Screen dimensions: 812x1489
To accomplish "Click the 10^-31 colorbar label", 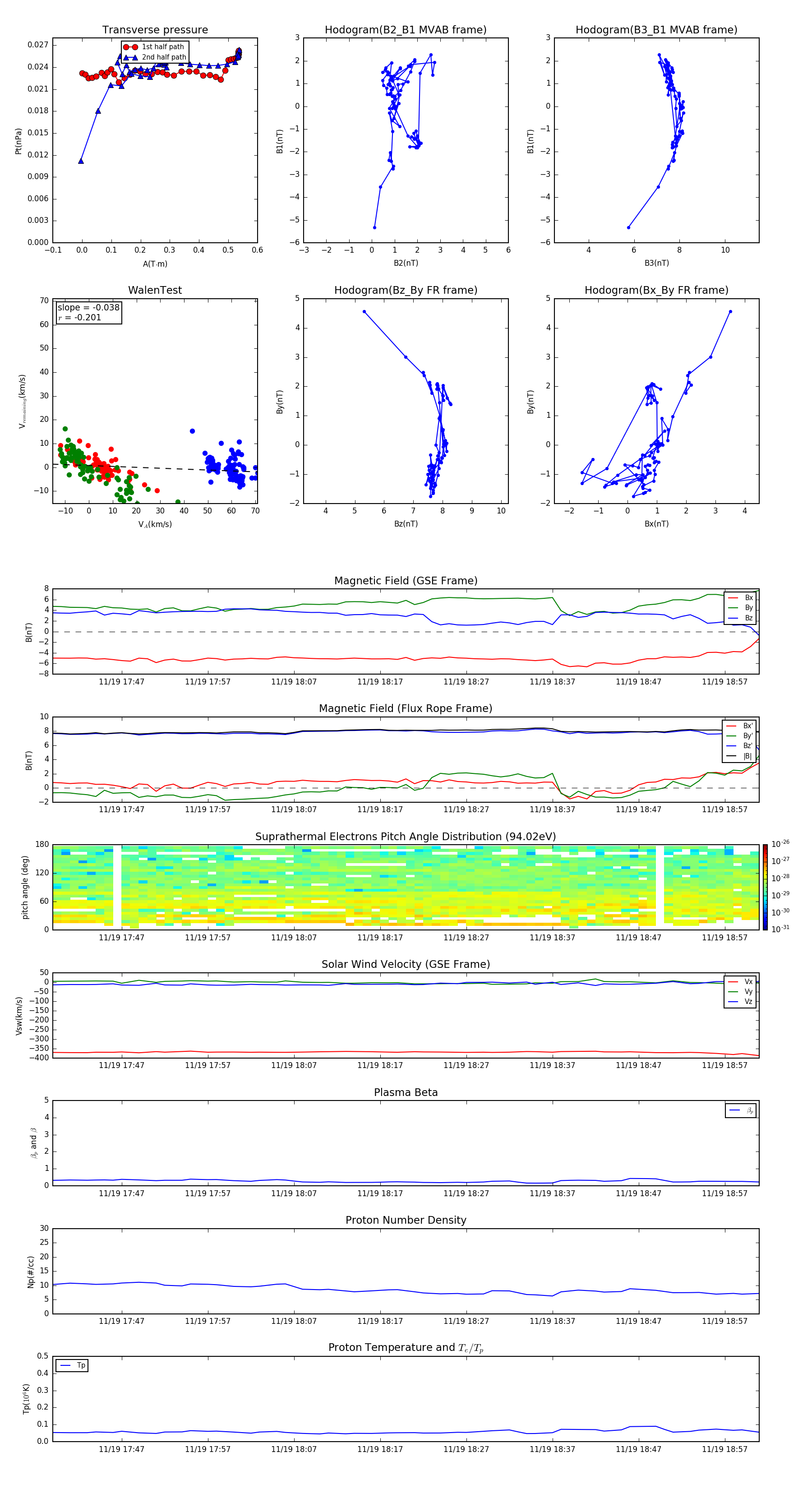I will pos(780,929).
